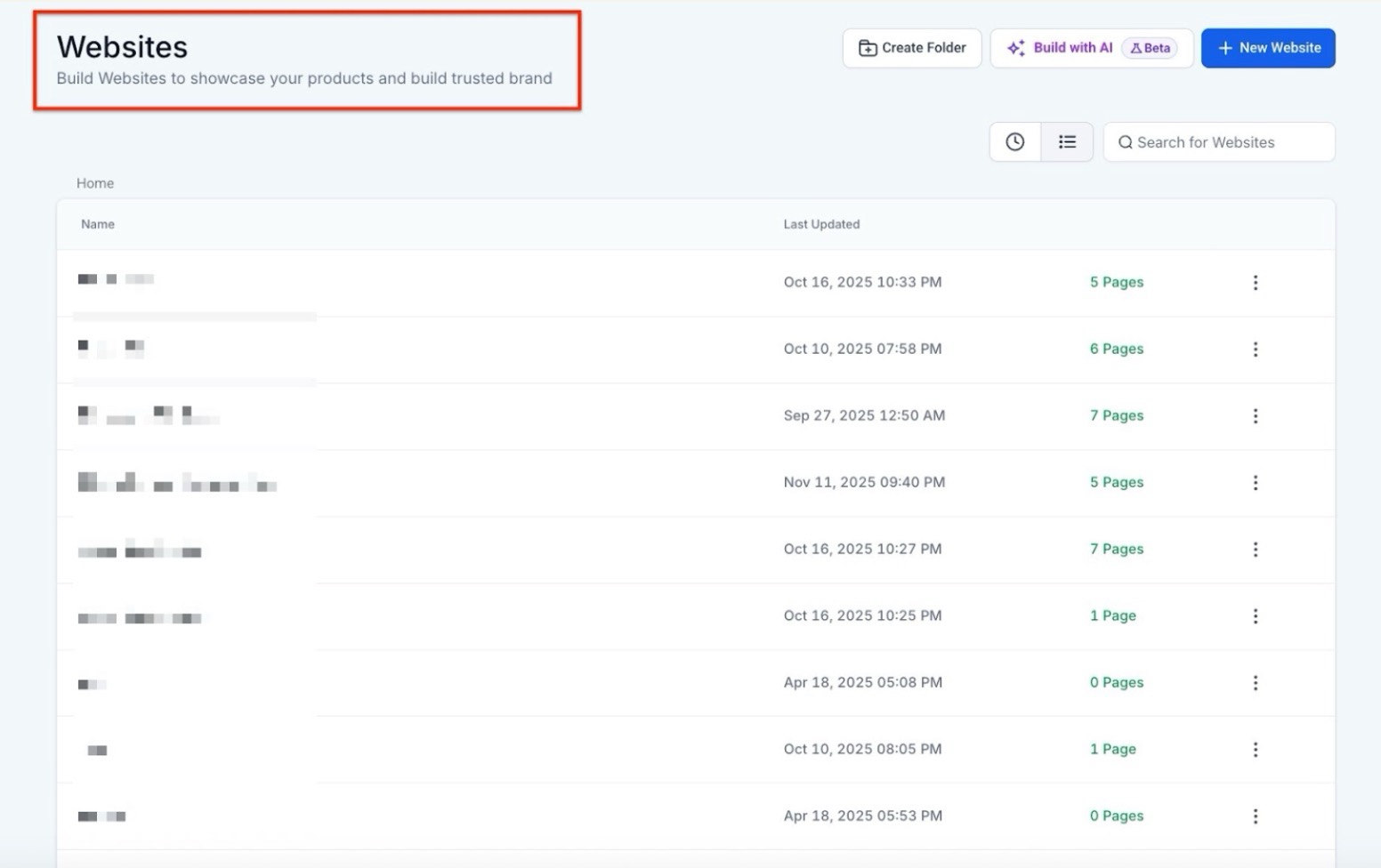Sort by Last Updated column header

tap(821, 224)
